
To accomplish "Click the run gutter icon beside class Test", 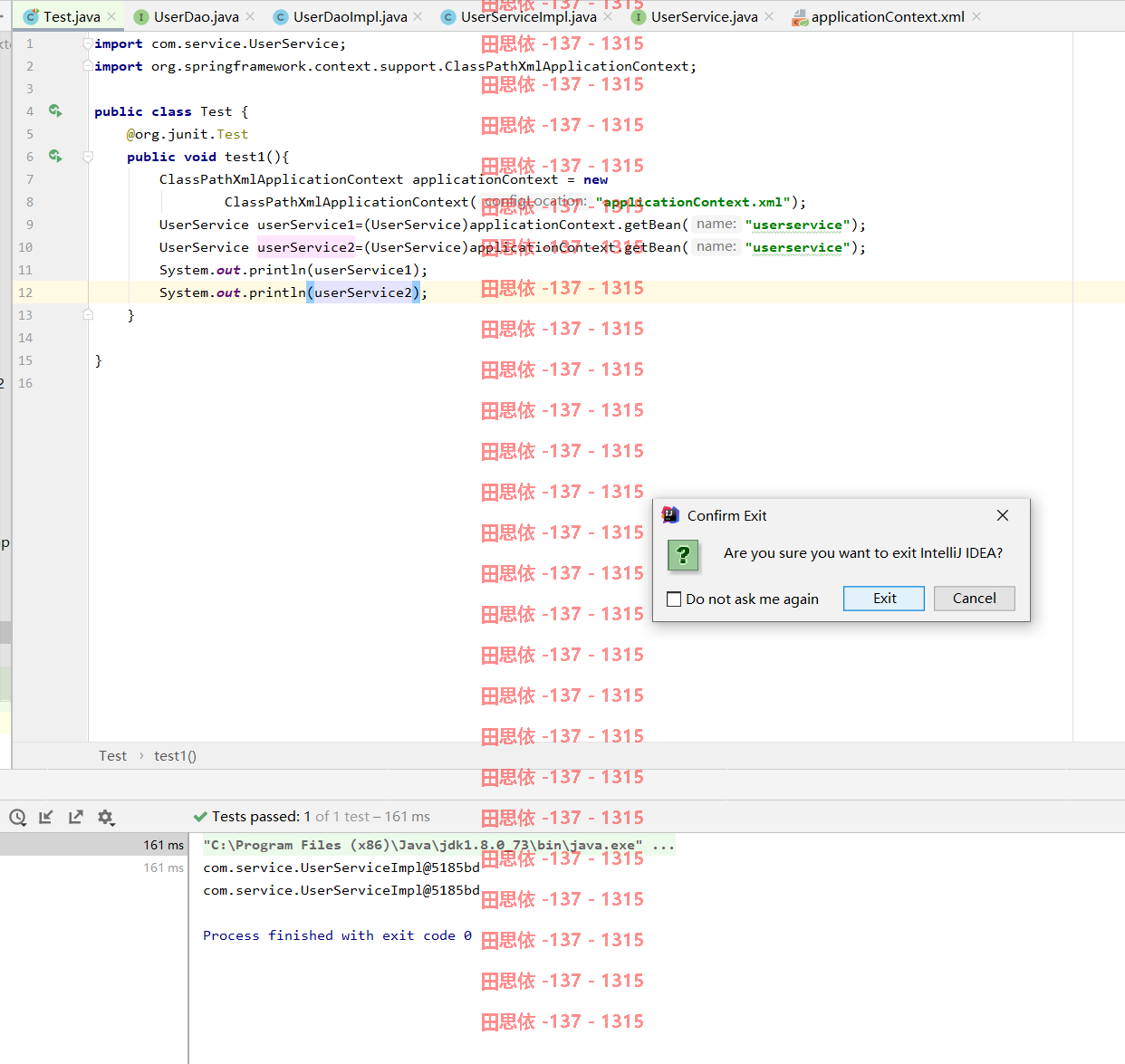I will click(x=55, y=110).
